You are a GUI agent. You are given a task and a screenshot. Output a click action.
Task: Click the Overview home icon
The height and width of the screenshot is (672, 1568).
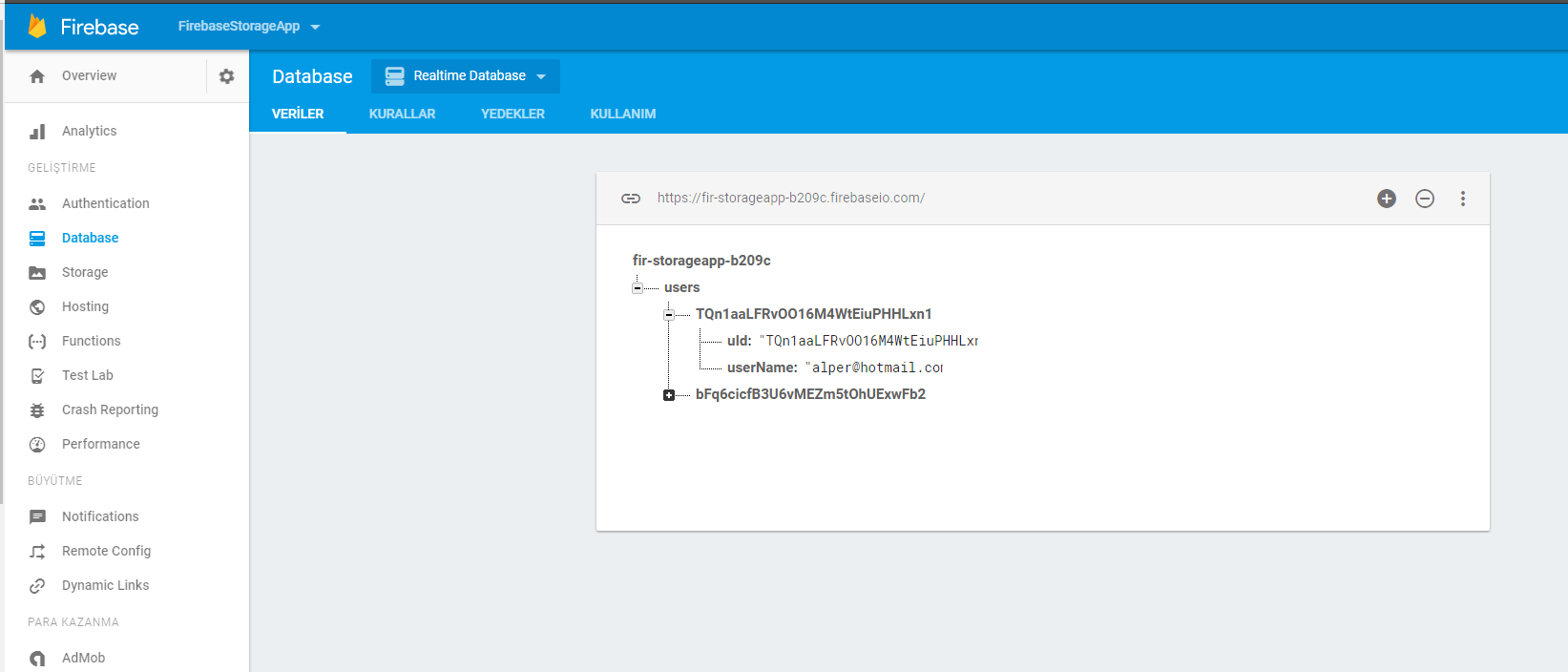[x=37, y=76]
